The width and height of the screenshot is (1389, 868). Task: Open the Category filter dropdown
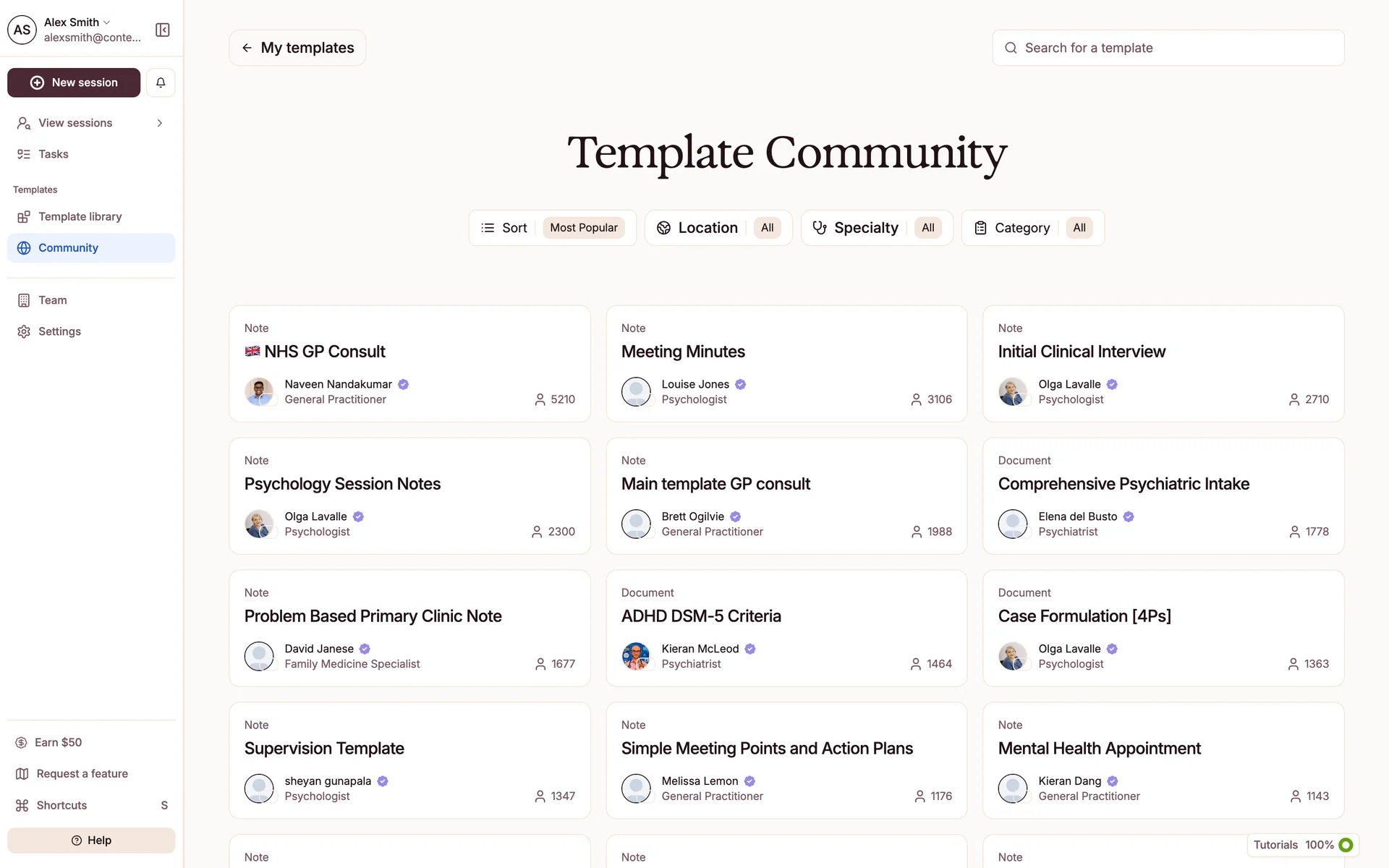tap(1032, 228)
